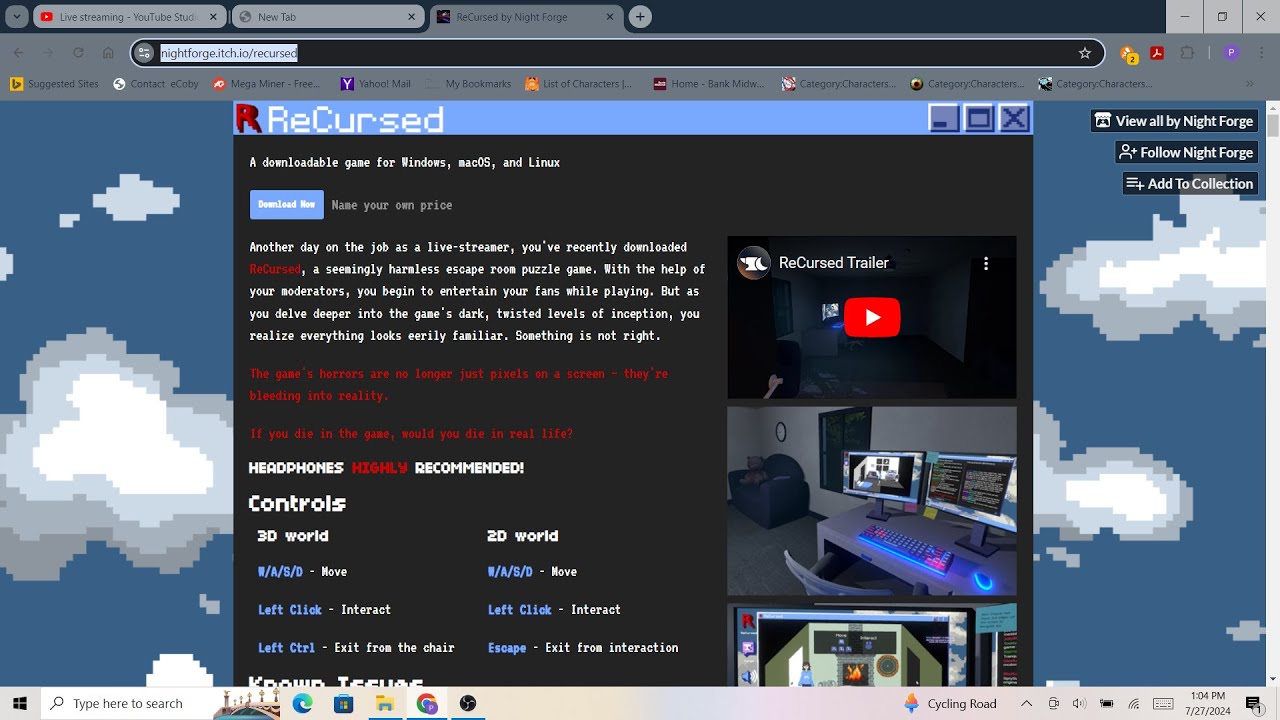
Task: Open the Windows Start menu
Action: [x=20, y=703]
